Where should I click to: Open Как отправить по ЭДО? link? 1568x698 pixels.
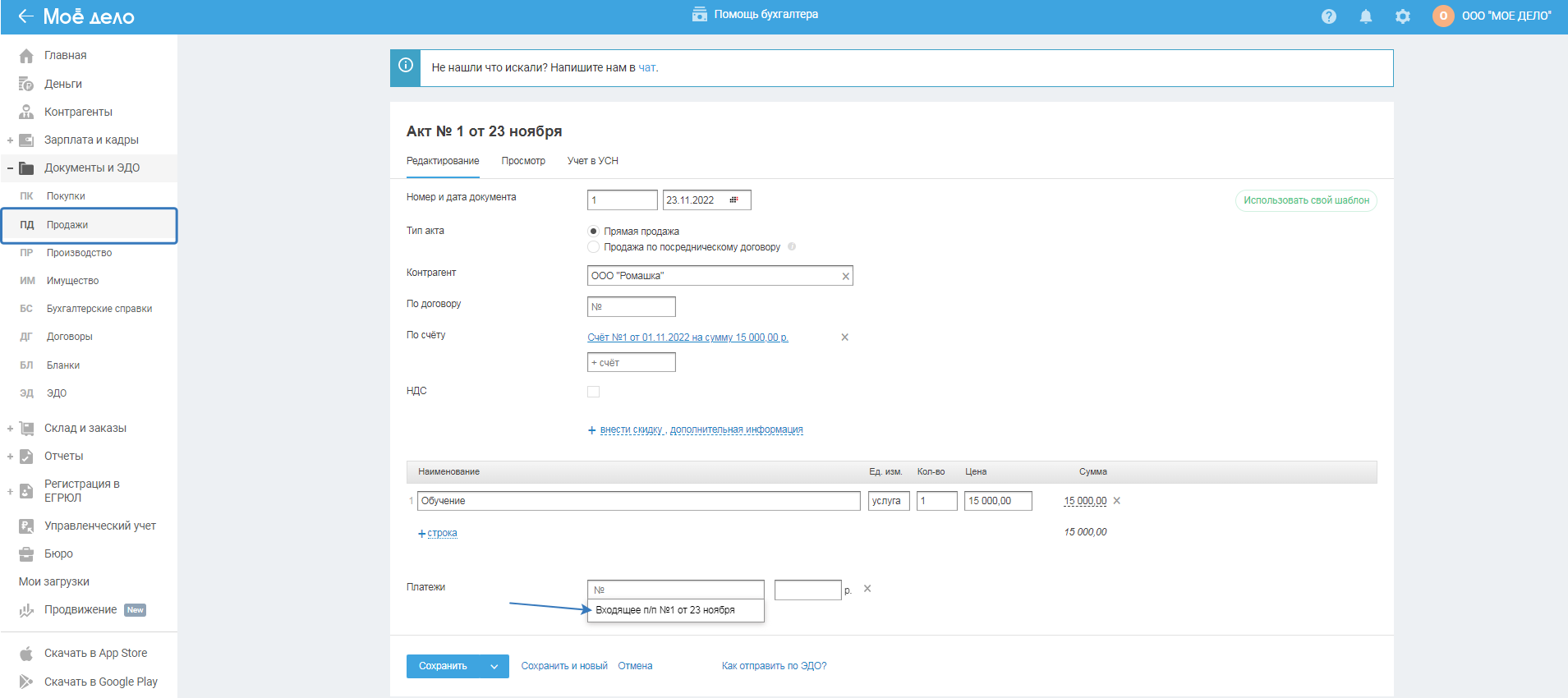pos(774,666)
